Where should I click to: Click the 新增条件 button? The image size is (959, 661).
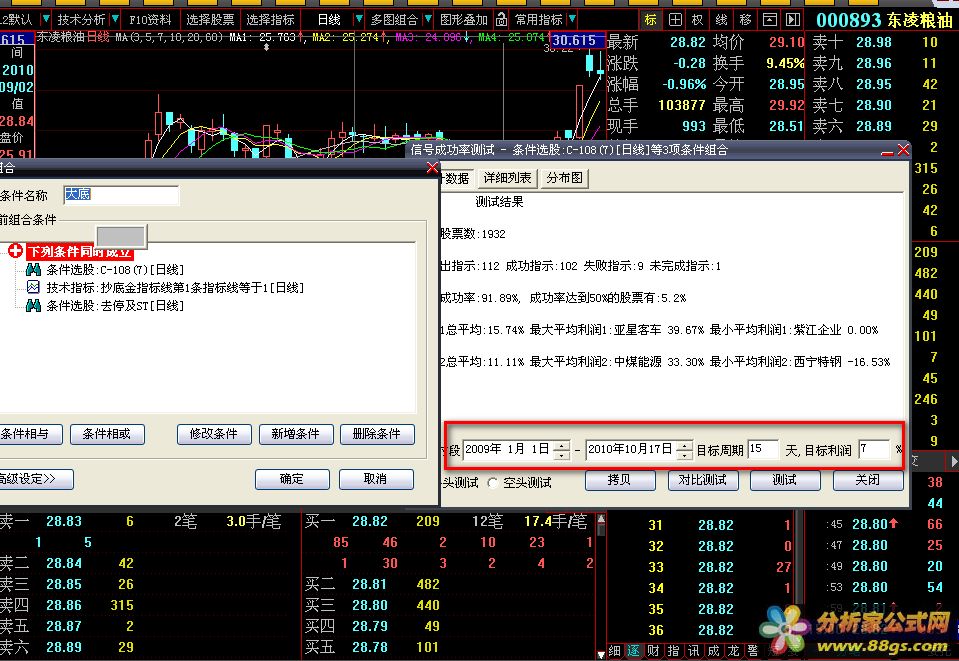coord(296,434)
